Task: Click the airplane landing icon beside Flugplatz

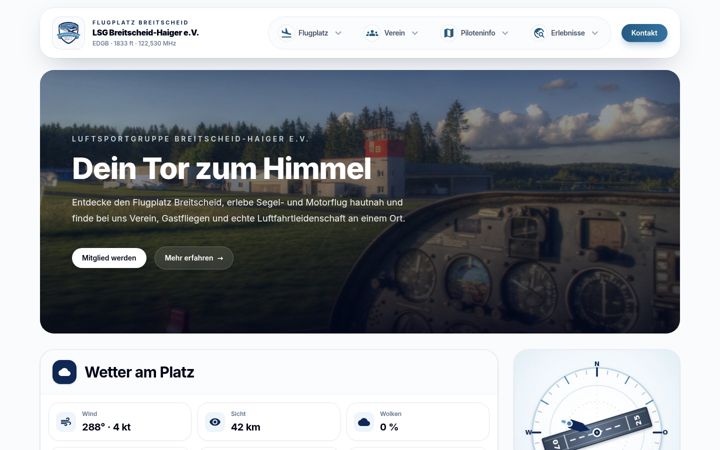Action: [x=286, y=33]
